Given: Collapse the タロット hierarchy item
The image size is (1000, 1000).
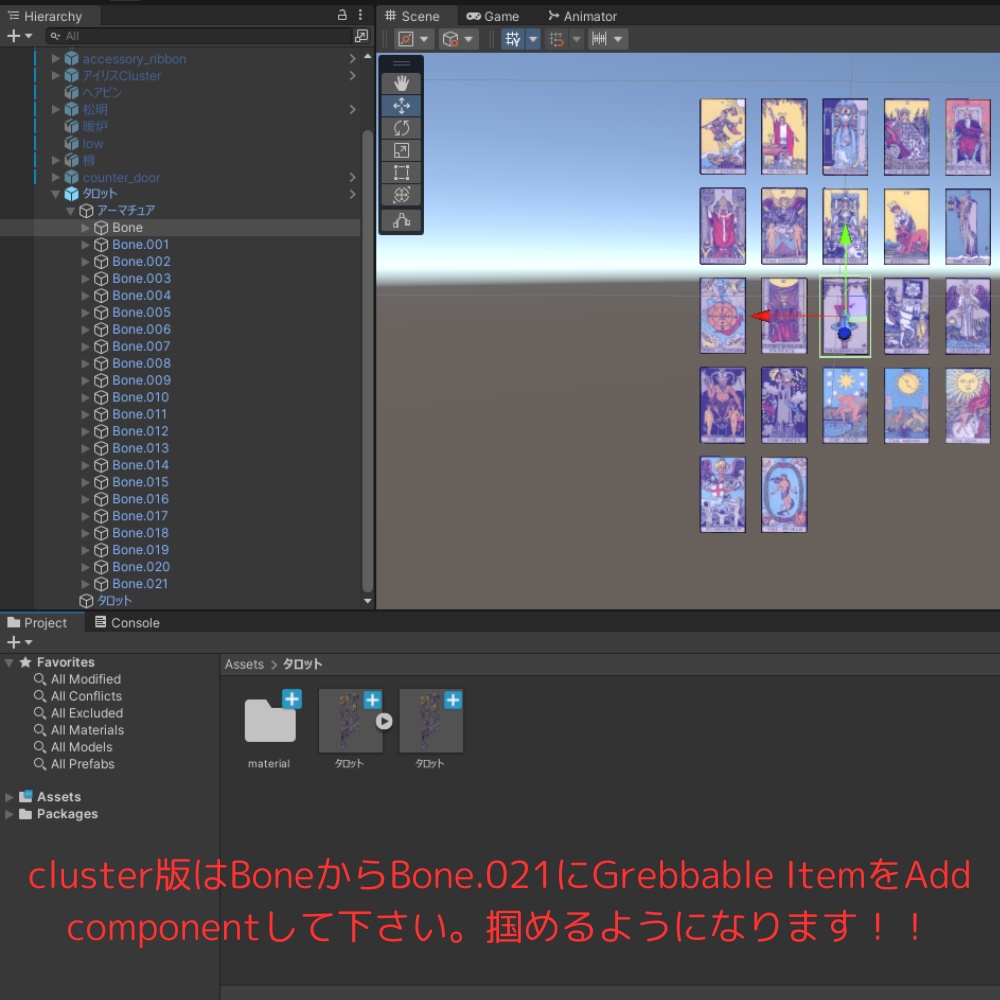Looking at the screenshot, I should pyautogui.click(x=56, y=194).
